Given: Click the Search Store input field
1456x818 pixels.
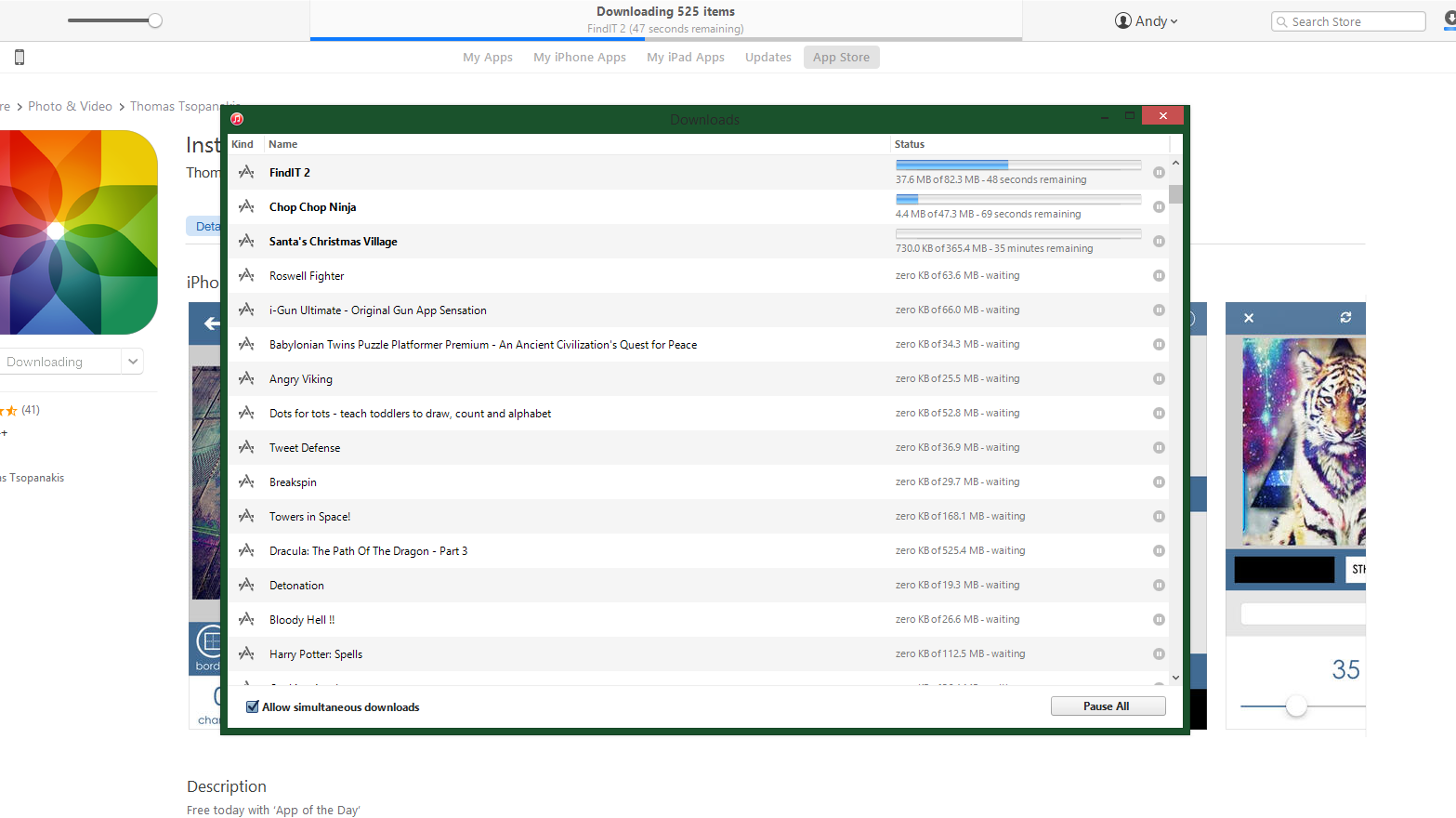Looking at the screenshot, I should pyautogui.click(x=1348, y=21).
